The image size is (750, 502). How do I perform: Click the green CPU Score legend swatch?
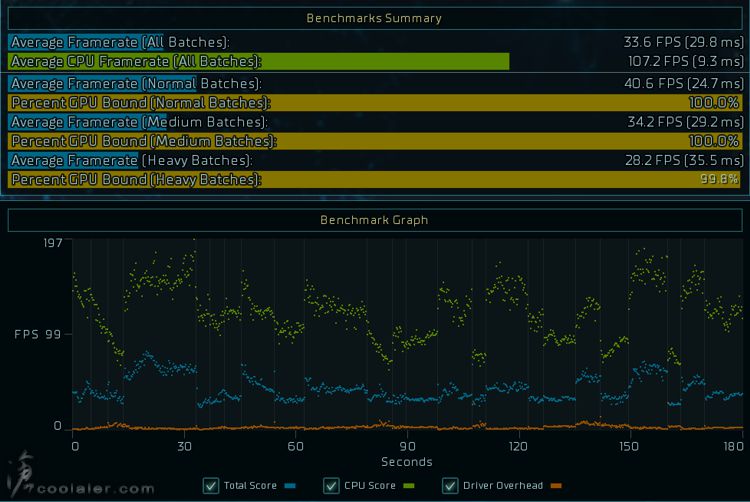(x=408, y=486)
